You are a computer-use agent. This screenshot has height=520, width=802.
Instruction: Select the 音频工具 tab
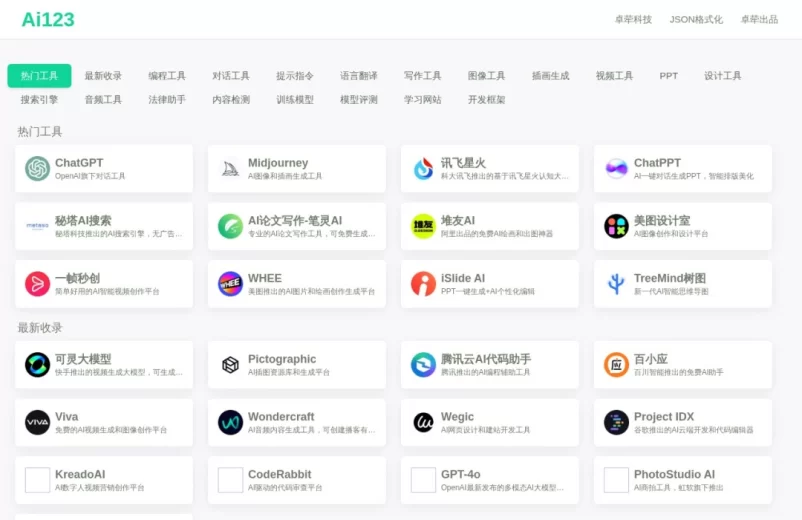[103, 100]
